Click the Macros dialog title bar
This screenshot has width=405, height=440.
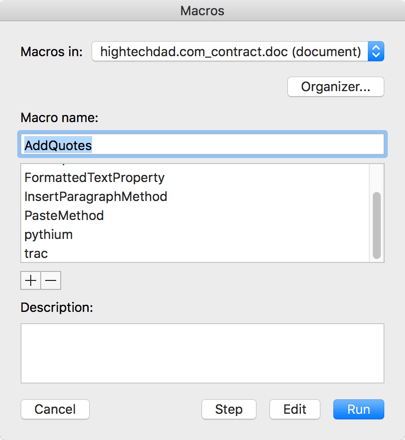pyautogui.click(x=202, y=11)
